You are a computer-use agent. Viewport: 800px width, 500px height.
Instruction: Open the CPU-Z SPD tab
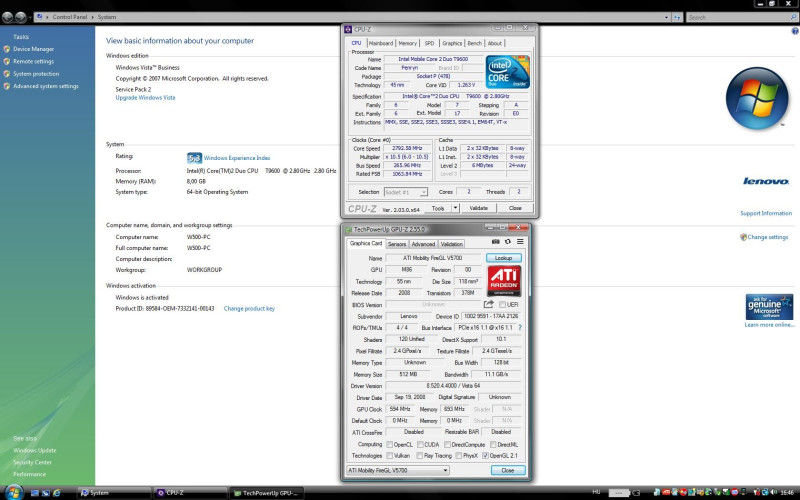429,43
